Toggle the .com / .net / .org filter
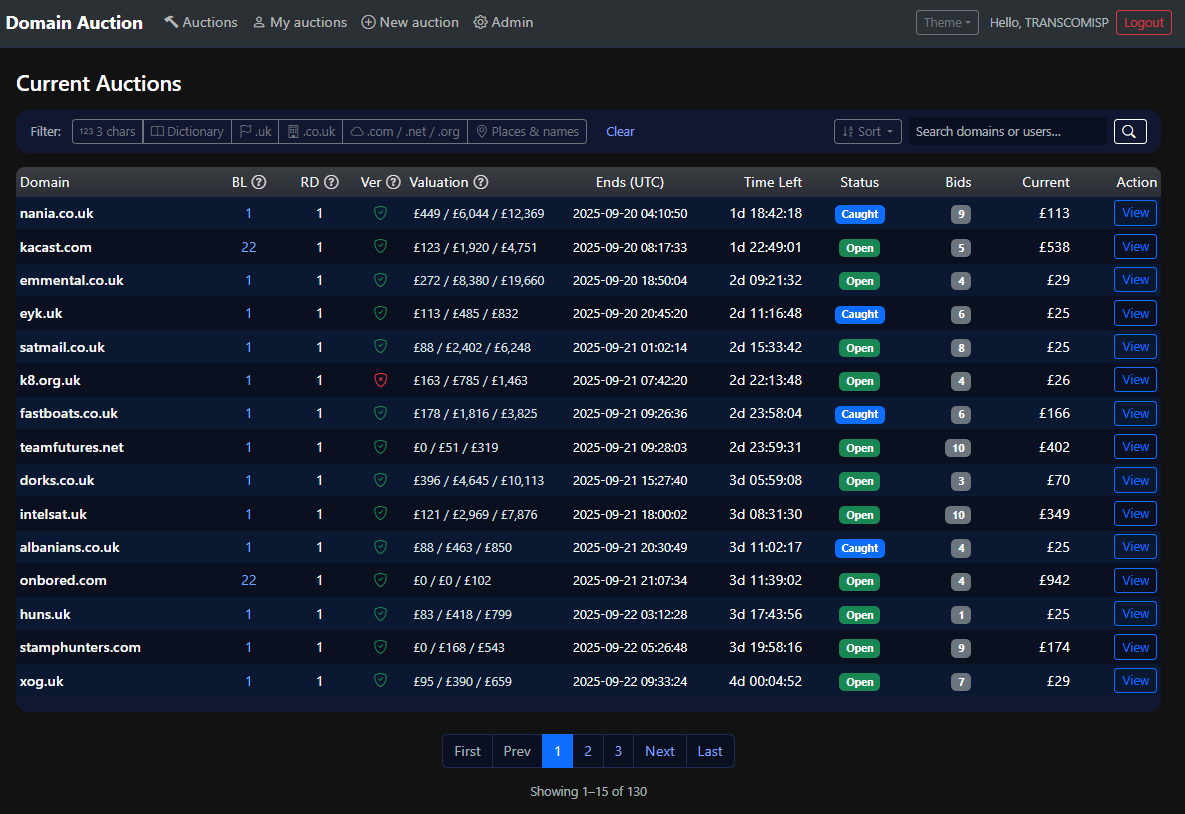The height and width of the screenshot is (814, 1185). pyautogui.click(x=405, y=131)
